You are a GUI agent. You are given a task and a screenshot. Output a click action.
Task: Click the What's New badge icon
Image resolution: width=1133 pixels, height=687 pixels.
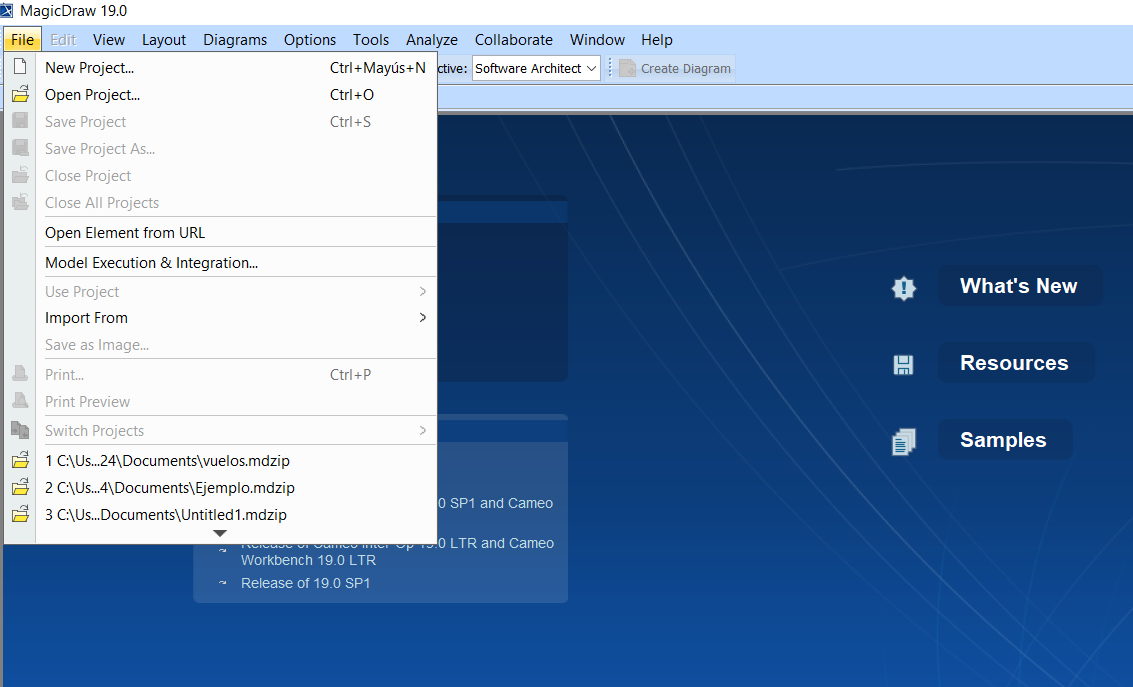point(903,288)
